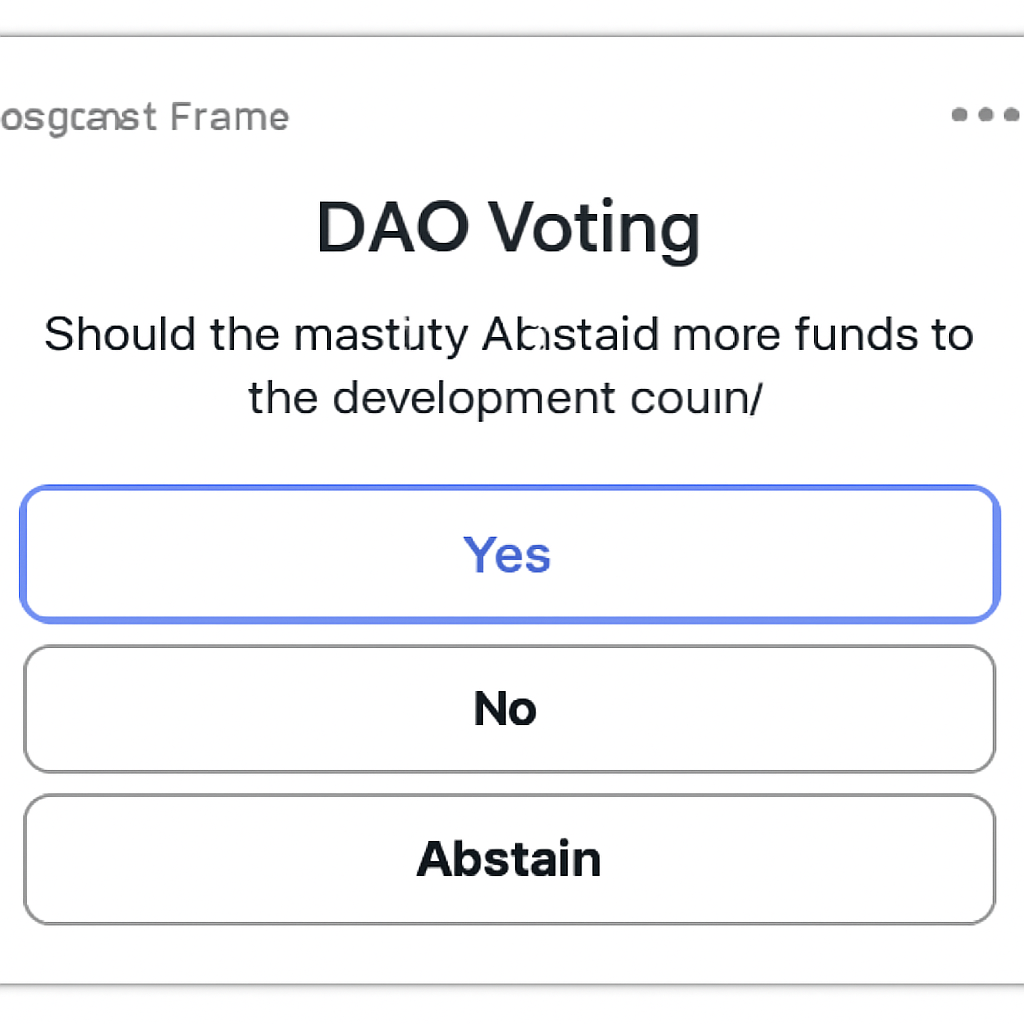The image size is (1024, 1024).
Task: Click the proposal question text
Action: [x=508, y=365]
